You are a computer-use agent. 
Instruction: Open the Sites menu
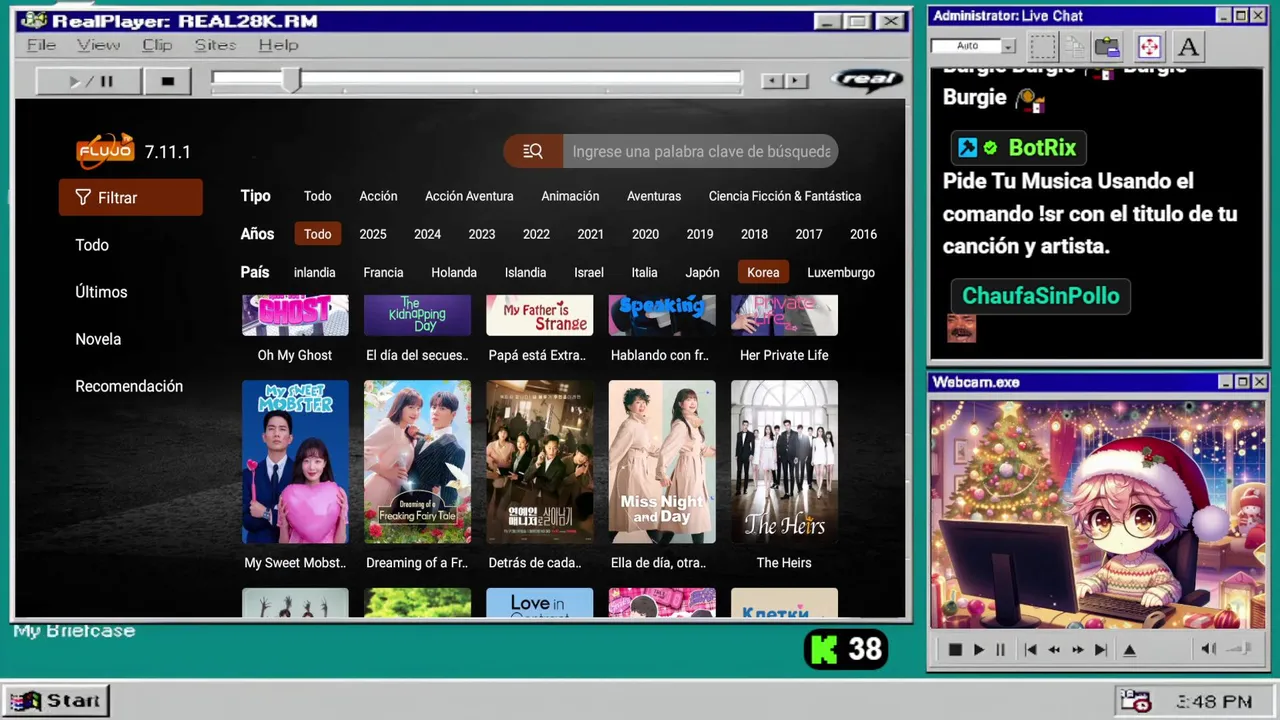click(x=215, y=45)
